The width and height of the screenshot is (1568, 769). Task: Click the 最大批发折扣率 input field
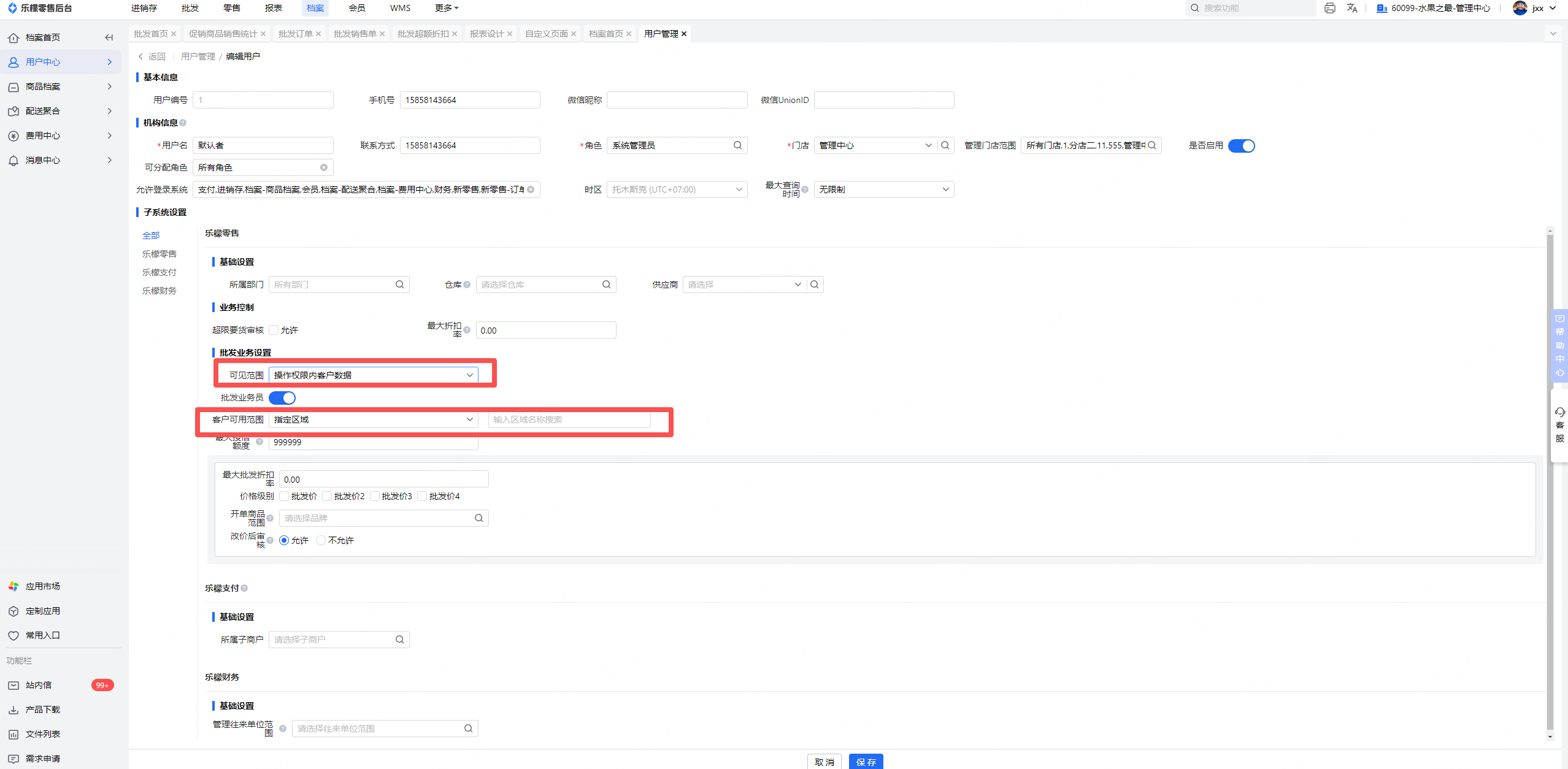[x=383, y=480]
